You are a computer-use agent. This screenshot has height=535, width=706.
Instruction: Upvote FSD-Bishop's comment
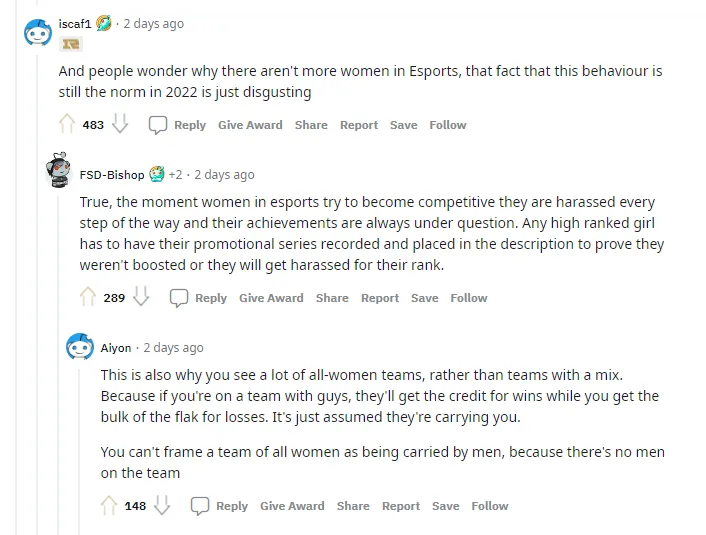(89, 298)
